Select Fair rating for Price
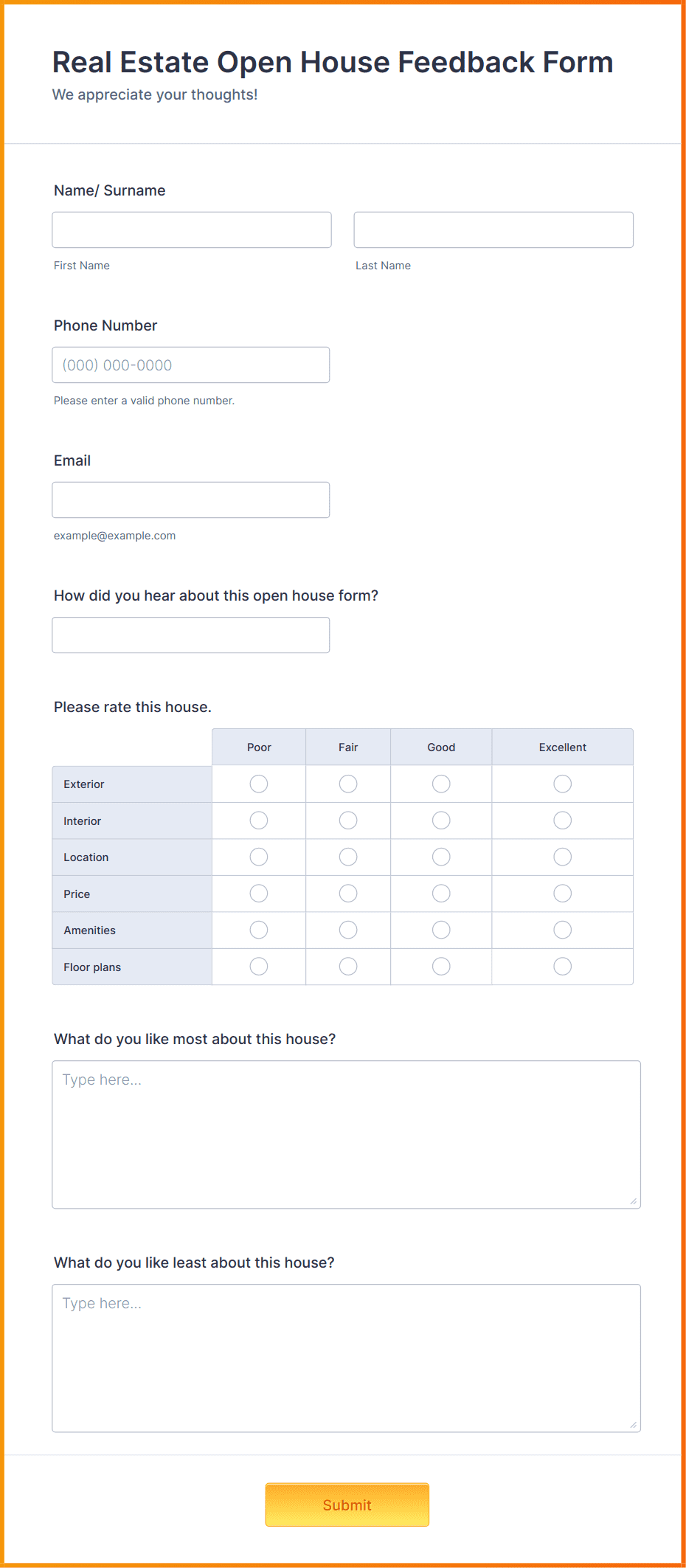686x1568 pixels. [348, 893]
